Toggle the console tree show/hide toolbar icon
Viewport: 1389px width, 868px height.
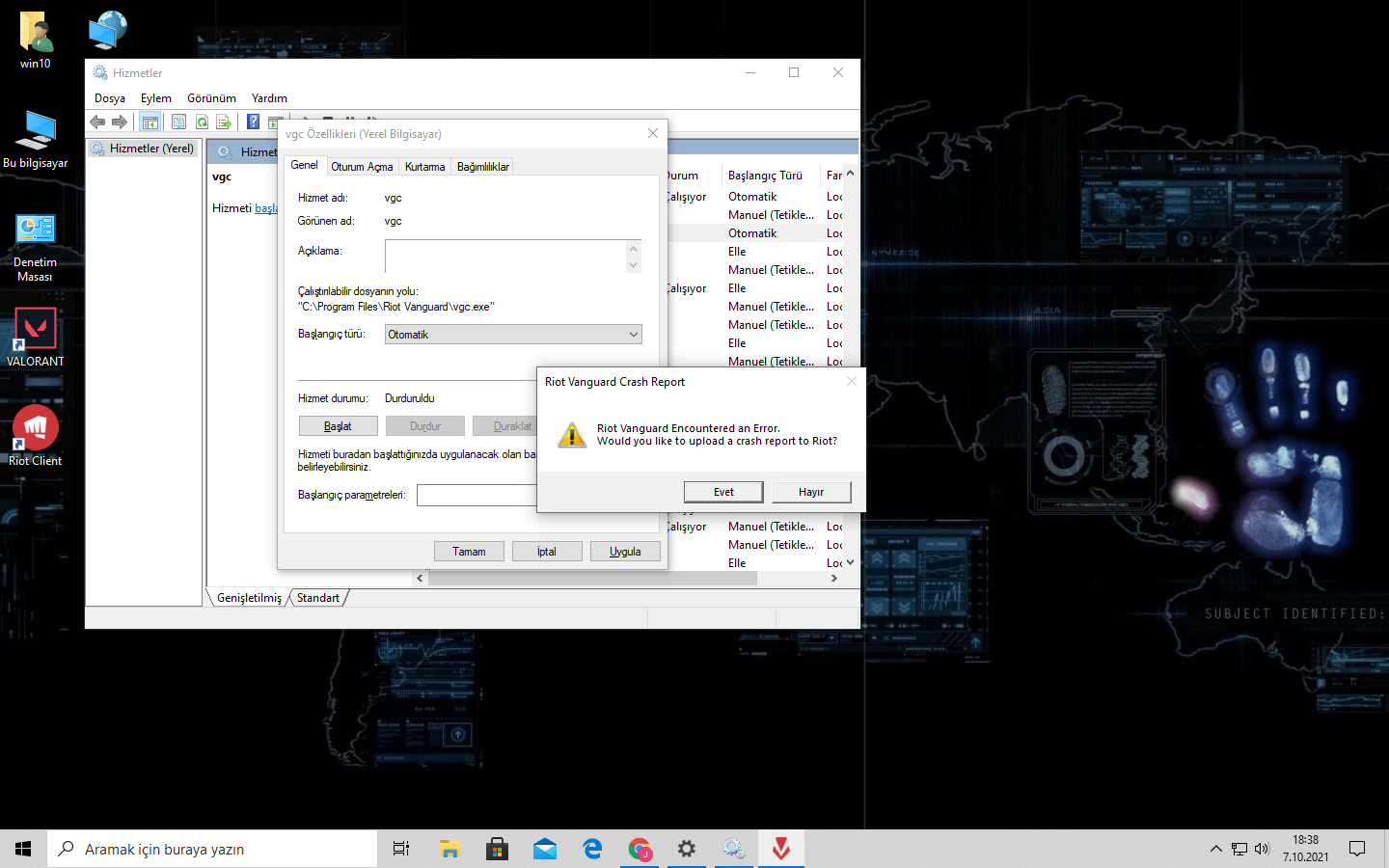pos(150,122)
